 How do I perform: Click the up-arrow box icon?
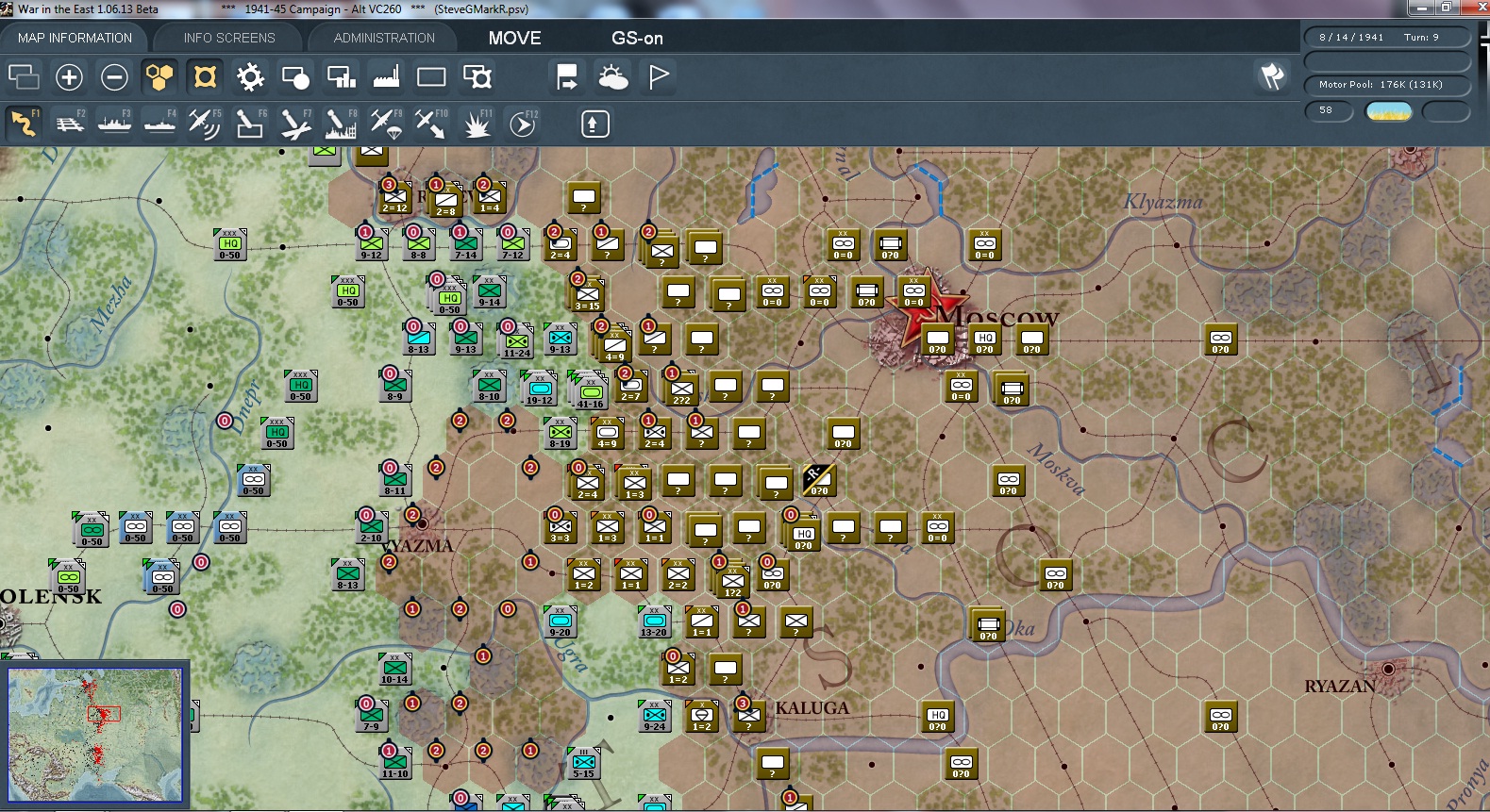[x=594, y=124]
